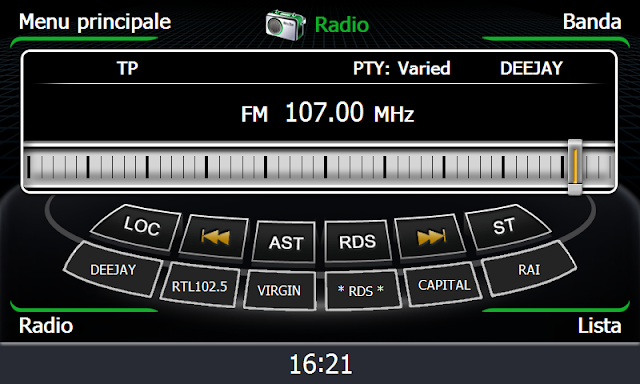
Task: Select the * RDS * preset
Action: tap(361, 291)
